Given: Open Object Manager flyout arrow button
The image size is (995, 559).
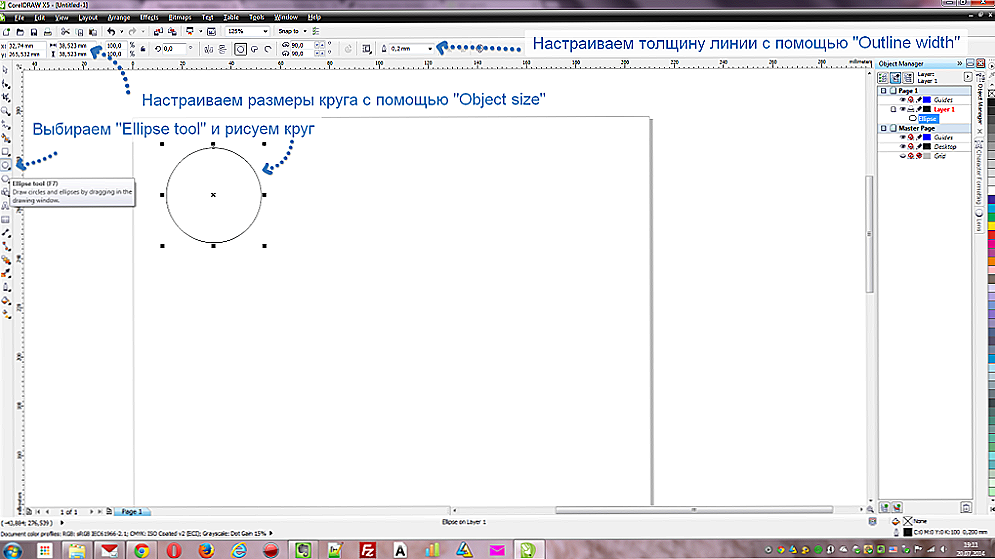Looking at the screenshot, I should 968,77.
